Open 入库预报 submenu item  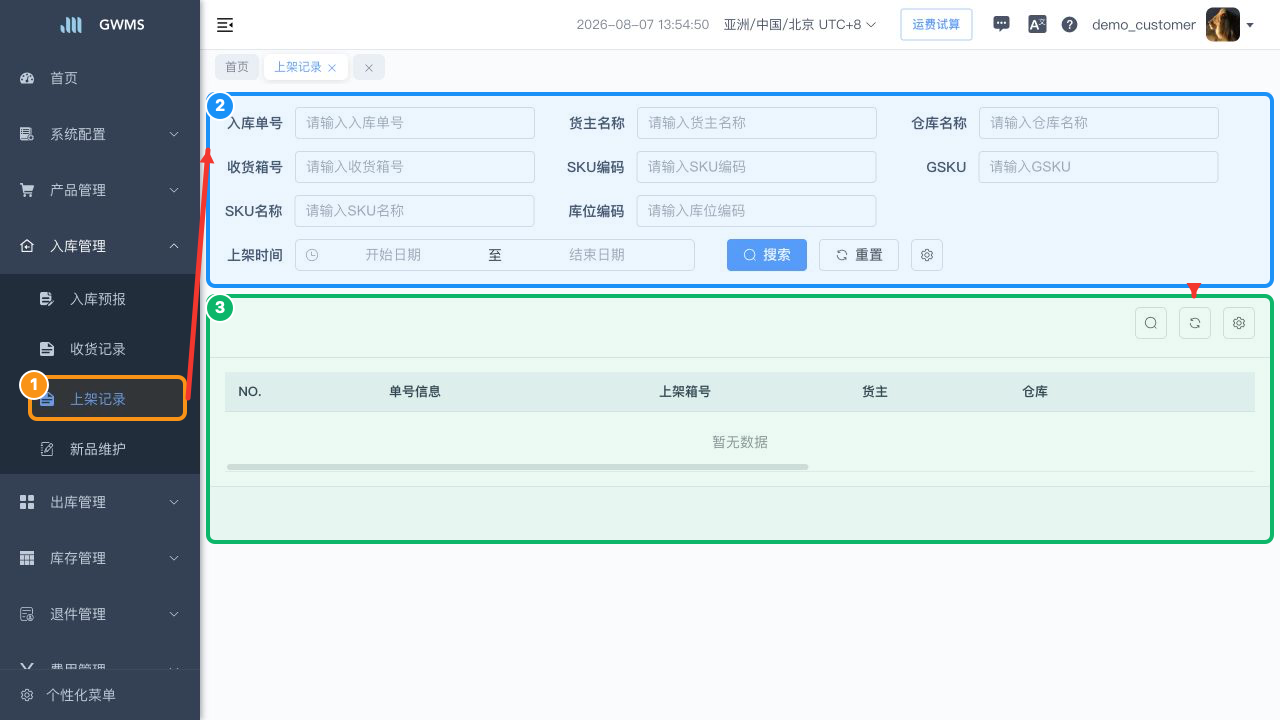[x=100, y=299]
